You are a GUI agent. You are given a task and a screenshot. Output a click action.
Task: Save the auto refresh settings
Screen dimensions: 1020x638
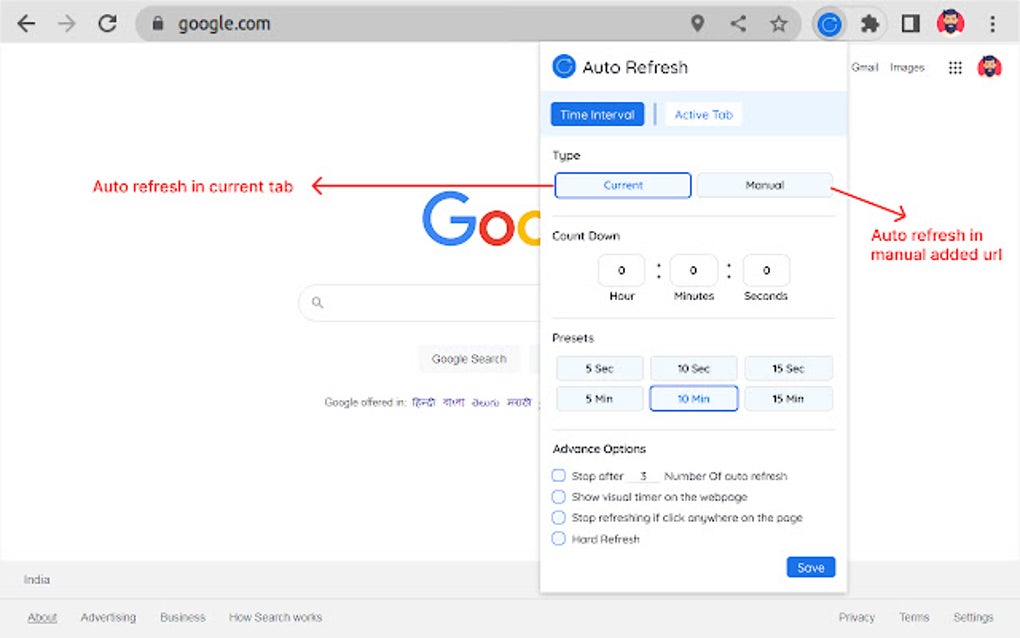(x=810, y=567)
